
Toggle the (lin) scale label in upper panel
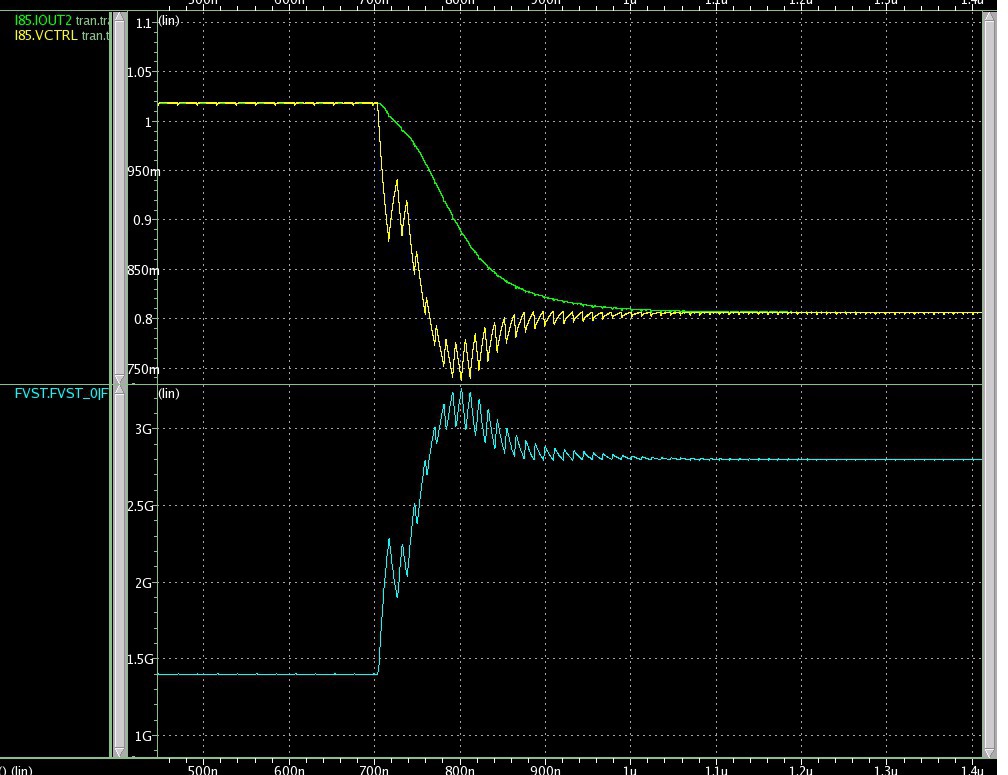(x=169, y=21)
